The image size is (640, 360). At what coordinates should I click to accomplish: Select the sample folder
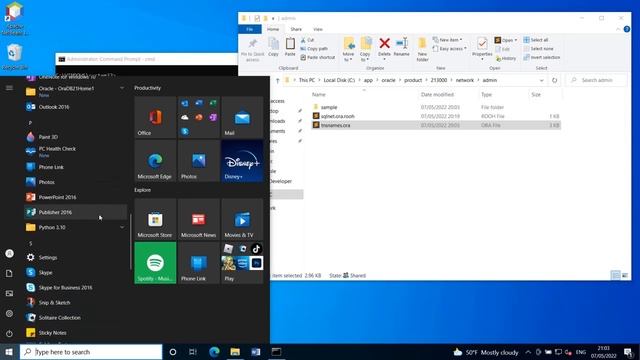point(436,107)
